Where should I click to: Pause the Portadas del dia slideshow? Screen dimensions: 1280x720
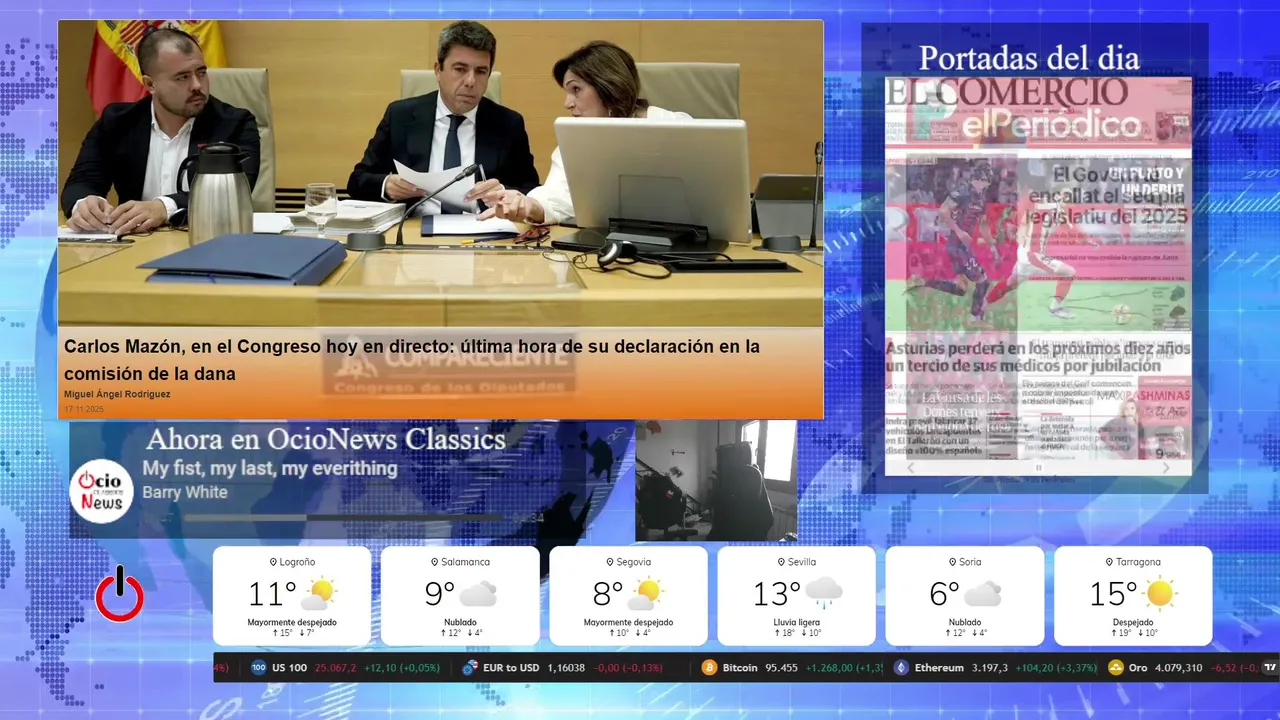pyautogui.click(x=1038, y=467)
